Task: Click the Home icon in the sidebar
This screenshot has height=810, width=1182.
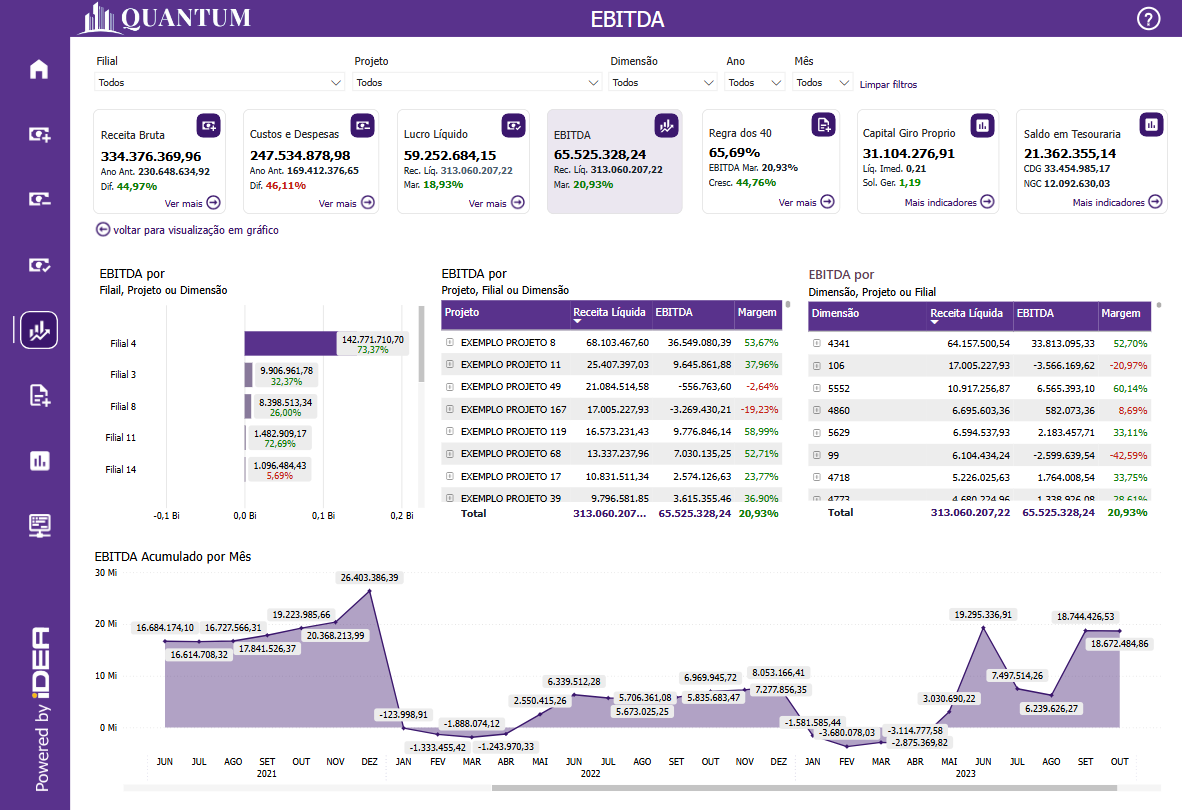Action: coord(39,69)
